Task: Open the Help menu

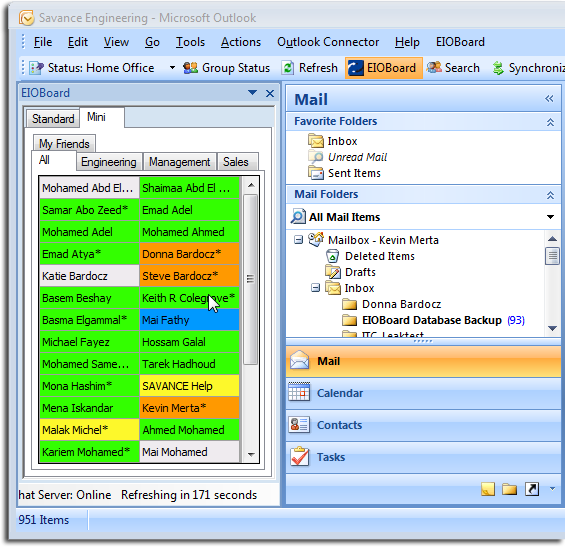Action: [407, 42]
